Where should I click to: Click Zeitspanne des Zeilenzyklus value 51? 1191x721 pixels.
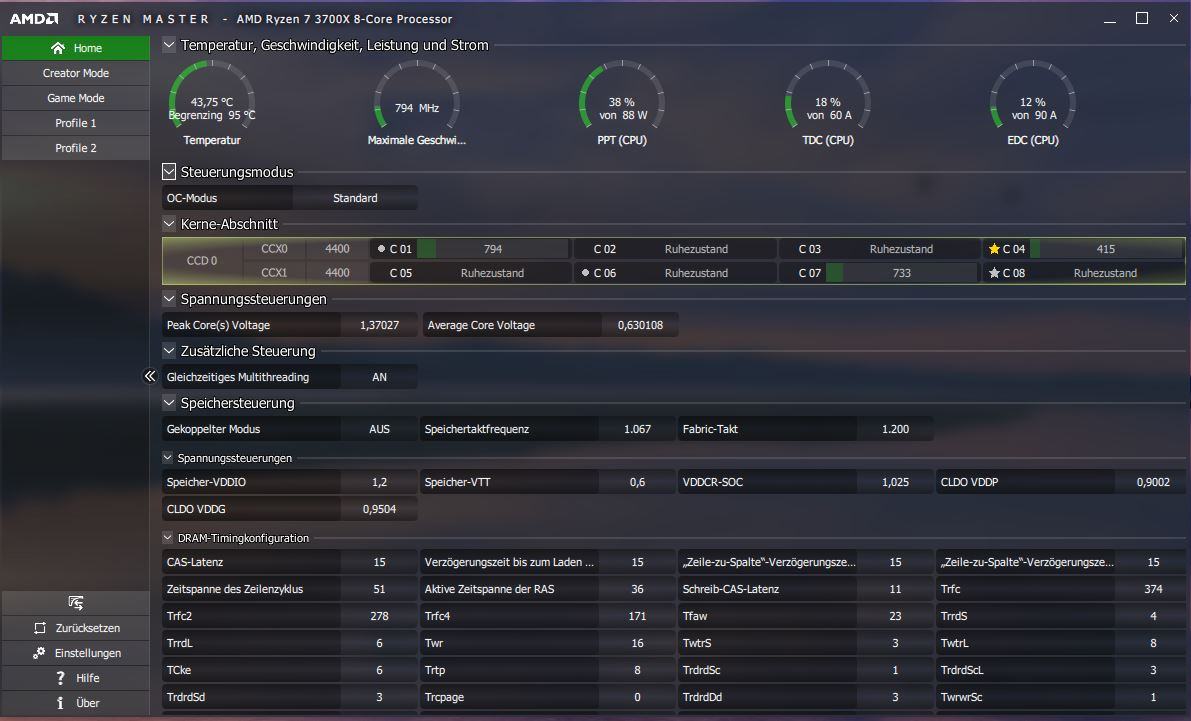(379, 589)
